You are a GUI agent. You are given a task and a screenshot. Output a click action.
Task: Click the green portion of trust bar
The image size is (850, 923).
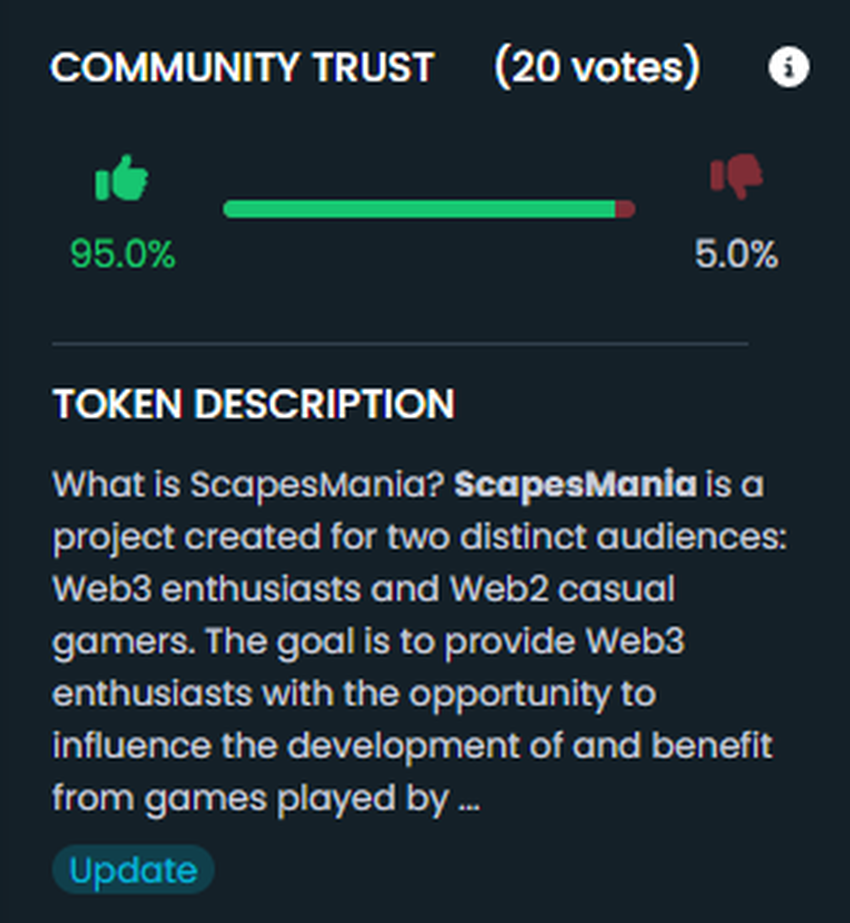418,209
